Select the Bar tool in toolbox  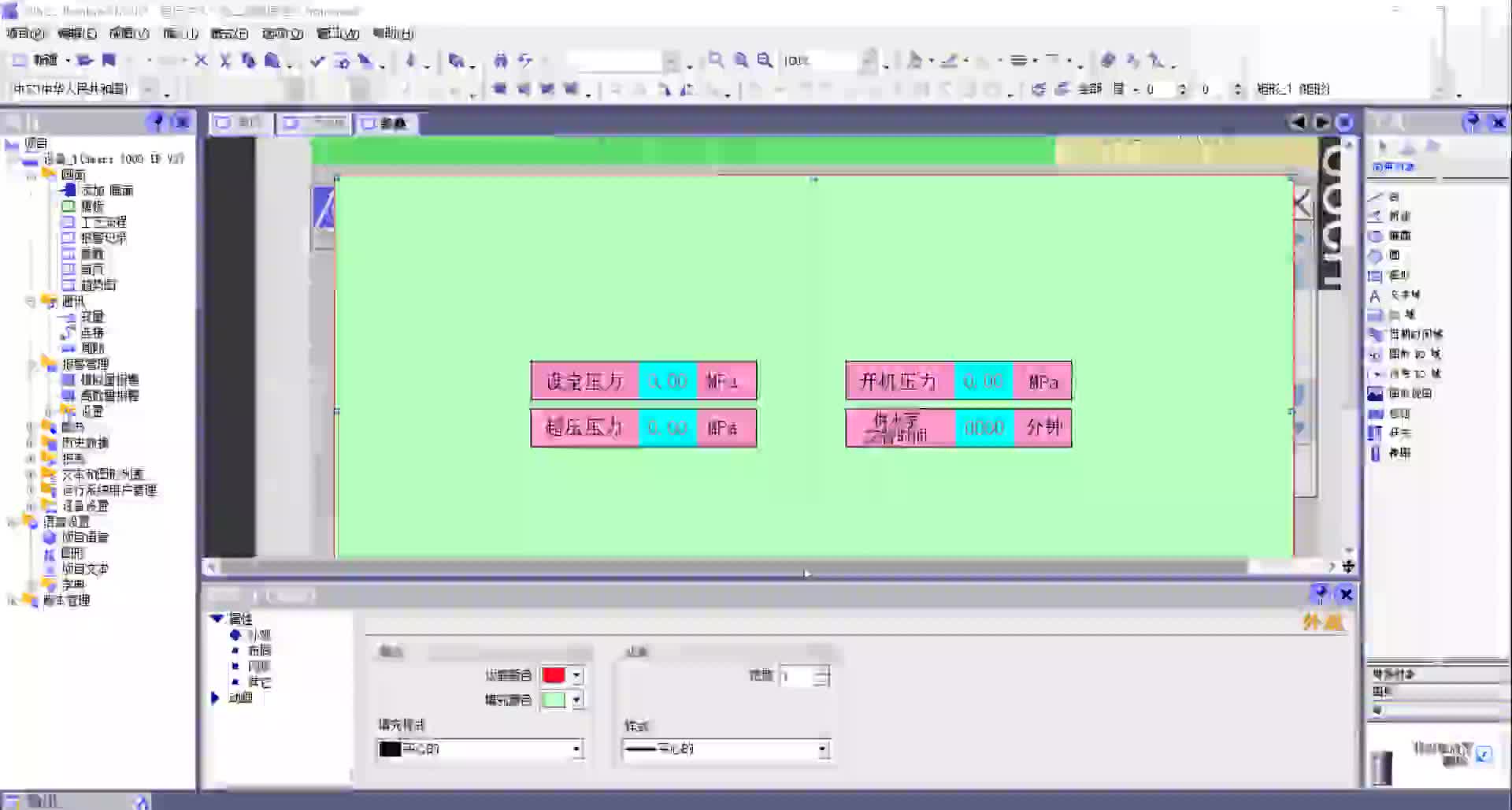click(x=1390, y=453)
